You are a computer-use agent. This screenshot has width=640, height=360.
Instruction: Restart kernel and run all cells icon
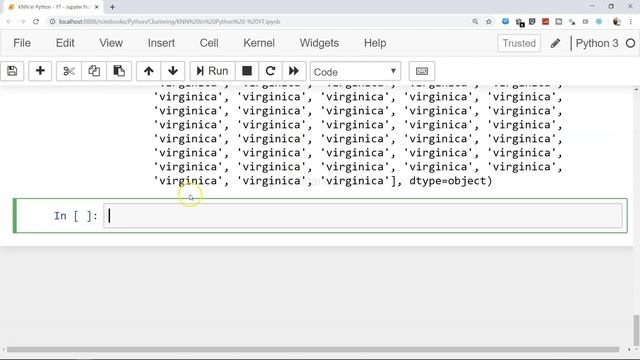click(294, 71)
